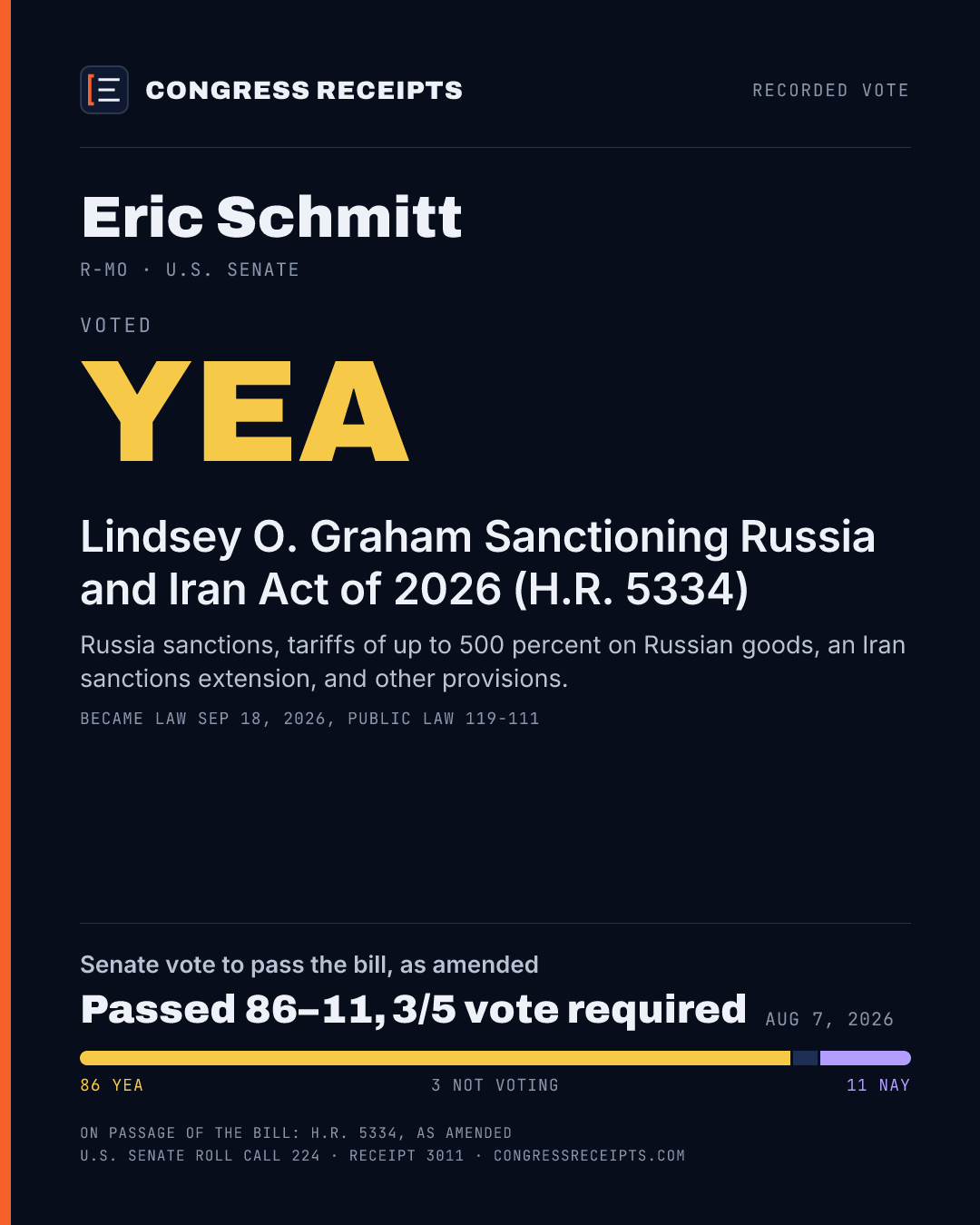This screenshot has width=980, height=1225.
Task: Click the purple nay segment of vote bar
Action: coord(866,1058)
